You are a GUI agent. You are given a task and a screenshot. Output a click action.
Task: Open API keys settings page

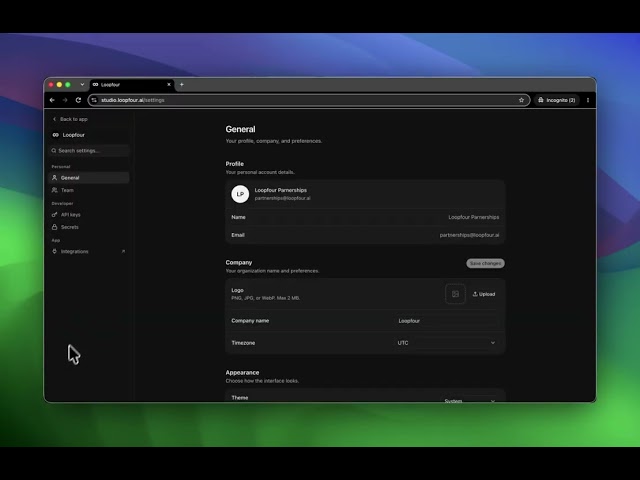89,215
